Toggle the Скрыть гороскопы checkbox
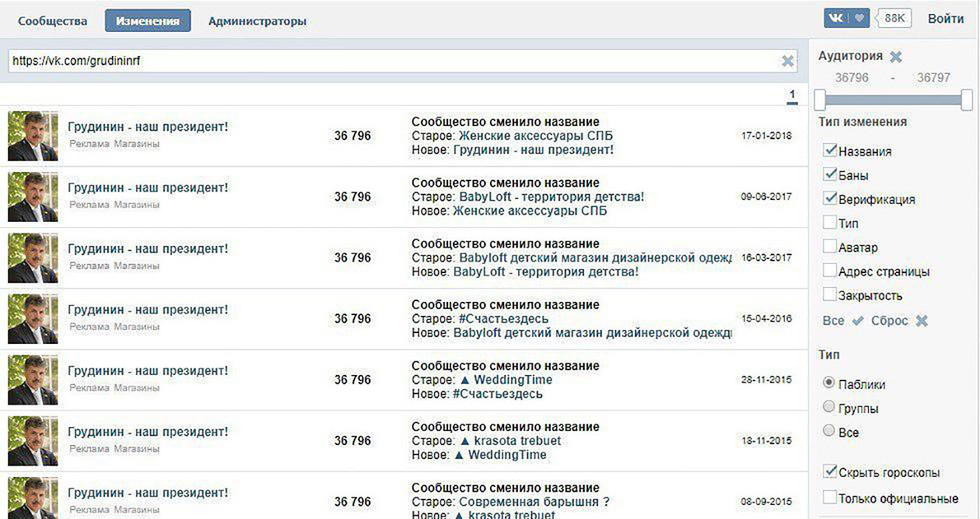 click(829, 472)
